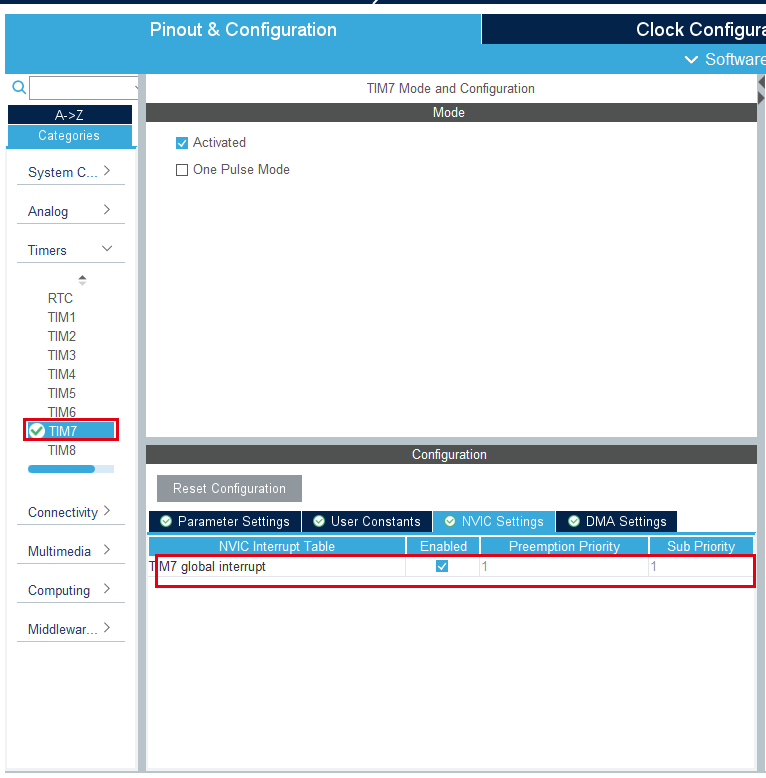This screenshot has height=778, width=766.
Task: Click the search magnifier icon
Action: pyautogui.click(x=18, y=88)
